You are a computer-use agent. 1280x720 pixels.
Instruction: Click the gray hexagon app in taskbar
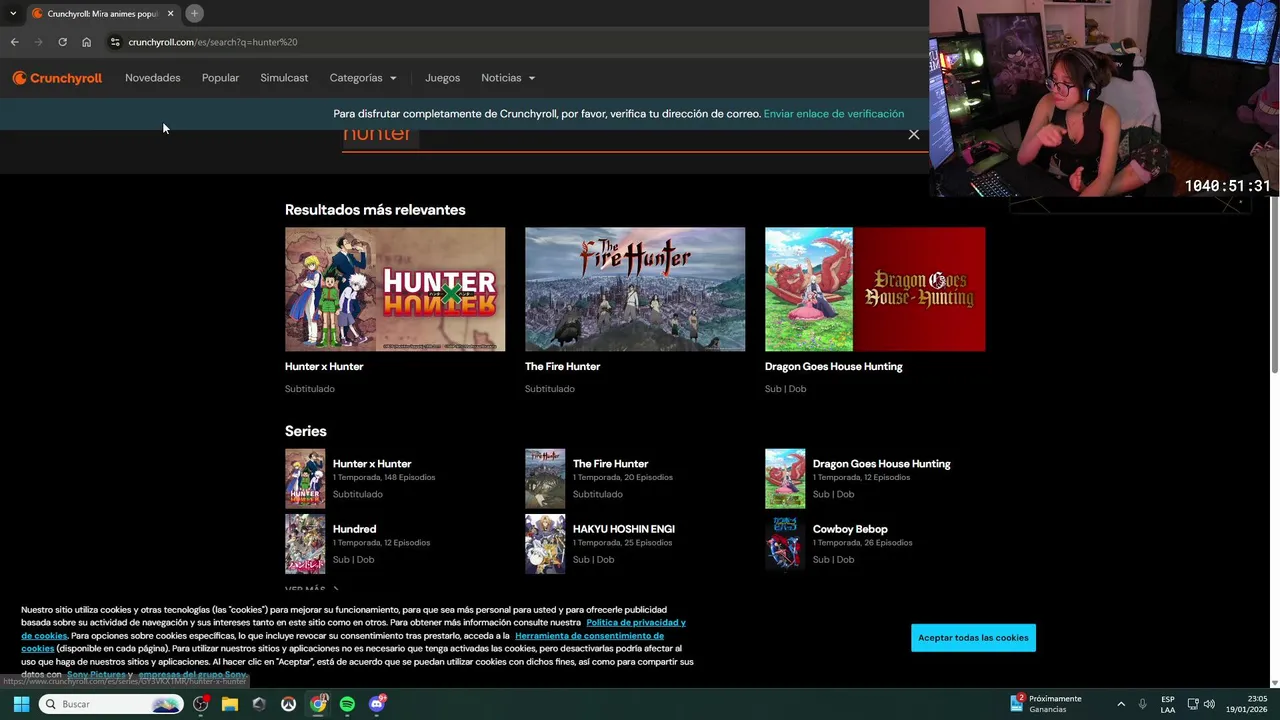[259, 704]
